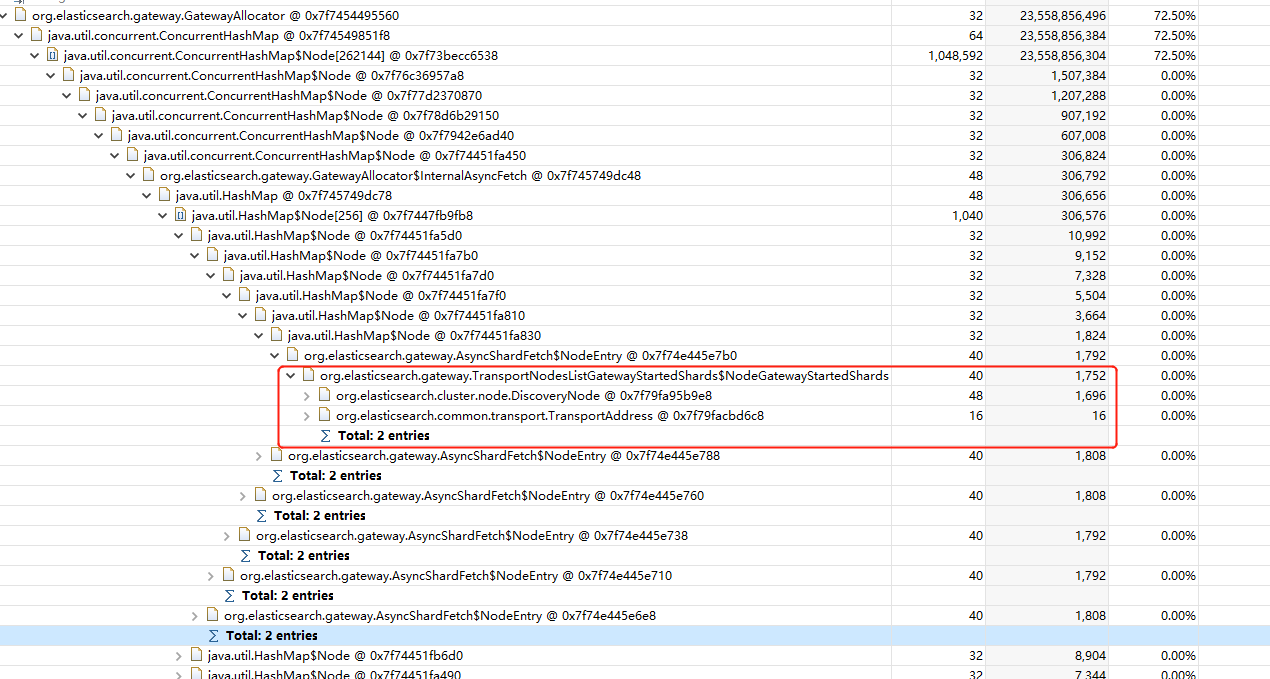Click the icon of NodeGatewayStartedShards row
Screen dimensions: 1270x679
(x=309, y=376)
